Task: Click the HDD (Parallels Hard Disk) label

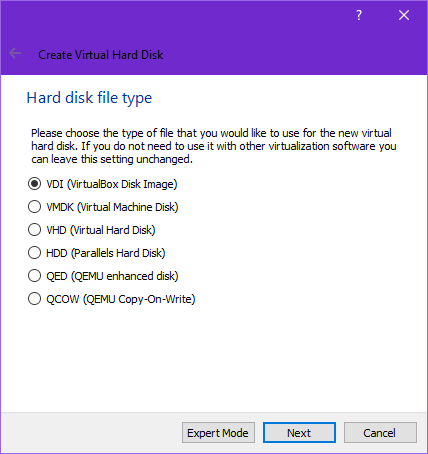Action: [x=106, y=253]
